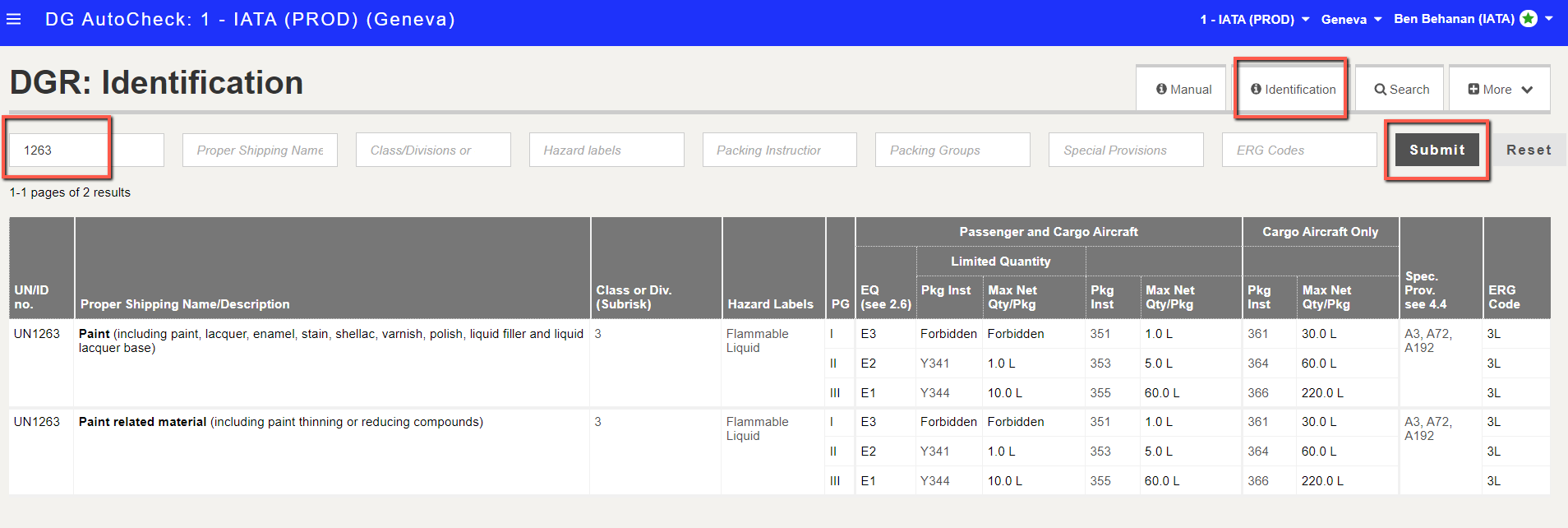Click the "Cargo Aircraft Only" header
Viewport: 1568px width, 528px height.
(1321, 232)
